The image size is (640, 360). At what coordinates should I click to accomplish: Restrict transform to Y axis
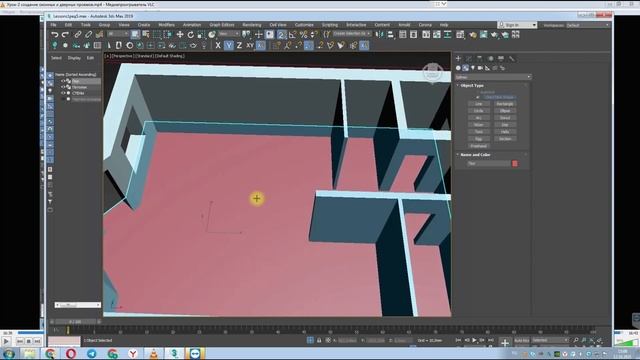[x=229, y=45]
